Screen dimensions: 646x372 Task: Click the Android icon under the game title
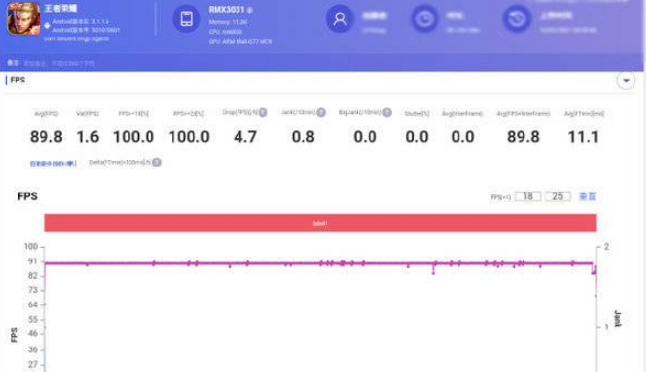[x=47, y=26]
